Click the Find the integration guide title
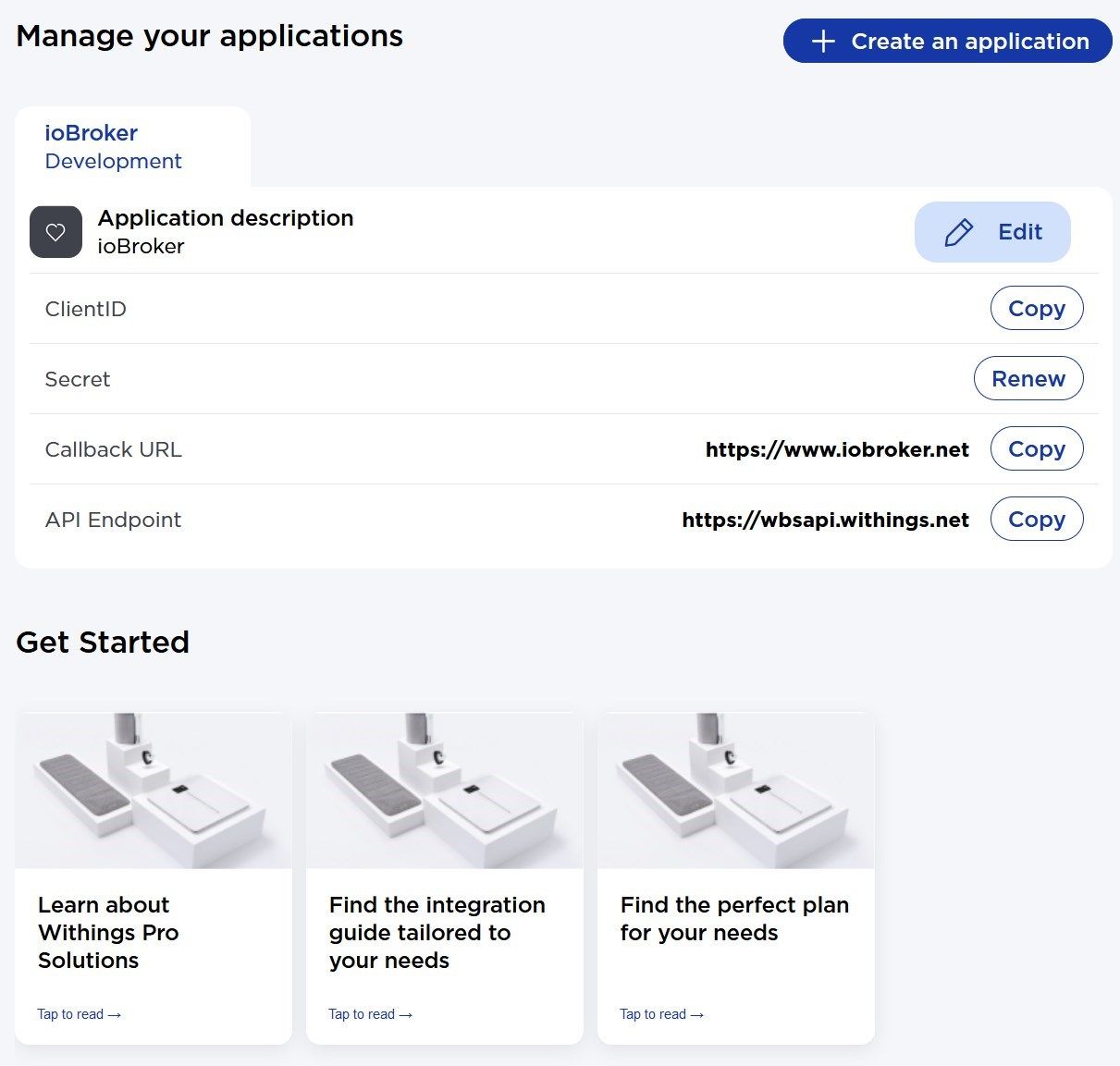1120x1066 pixels. pos(437,932)
